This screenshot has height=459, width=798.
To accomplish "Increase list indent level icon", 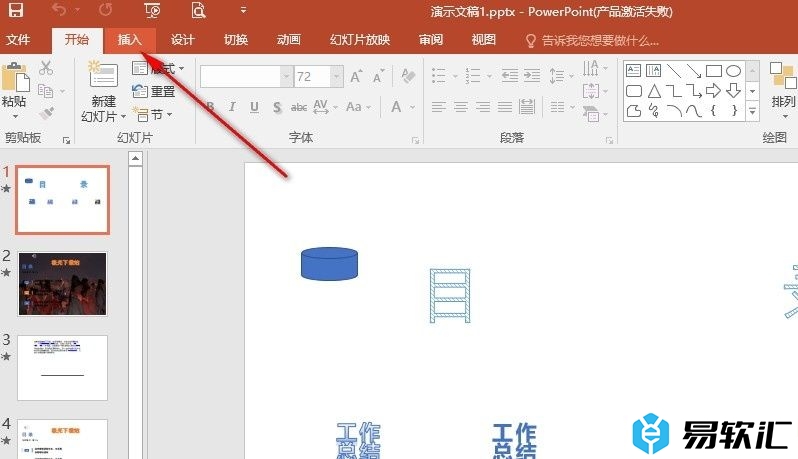I will pos(532,76).
